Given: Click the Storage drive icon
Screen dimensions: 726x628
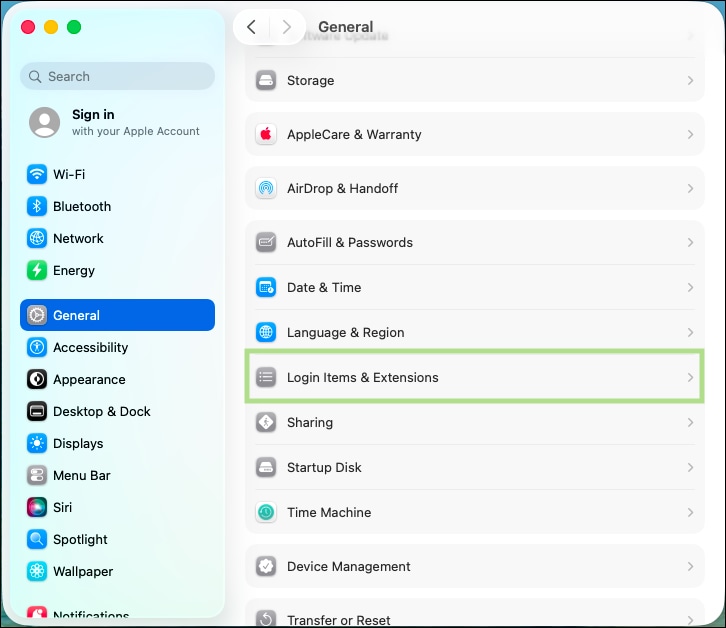Looking at the screenshot, I should tap(266, 81).
